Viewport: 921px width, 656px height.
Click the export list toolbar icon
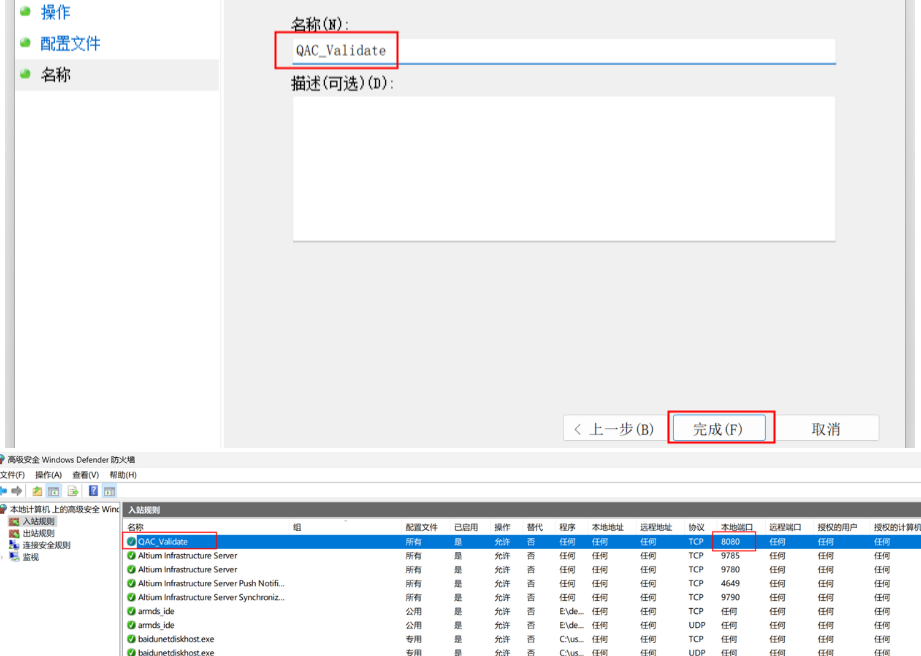[x=73, y=491]
